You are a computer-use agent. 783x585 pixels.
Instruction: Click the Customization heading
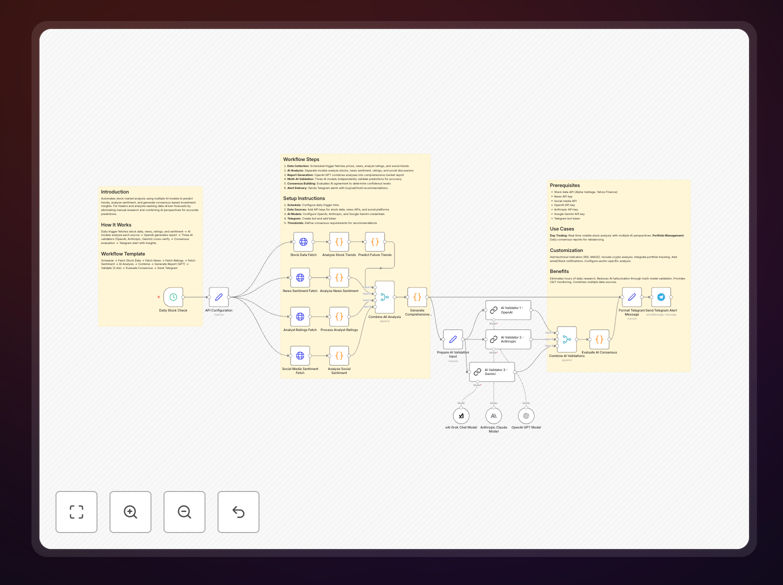(566, 250)
